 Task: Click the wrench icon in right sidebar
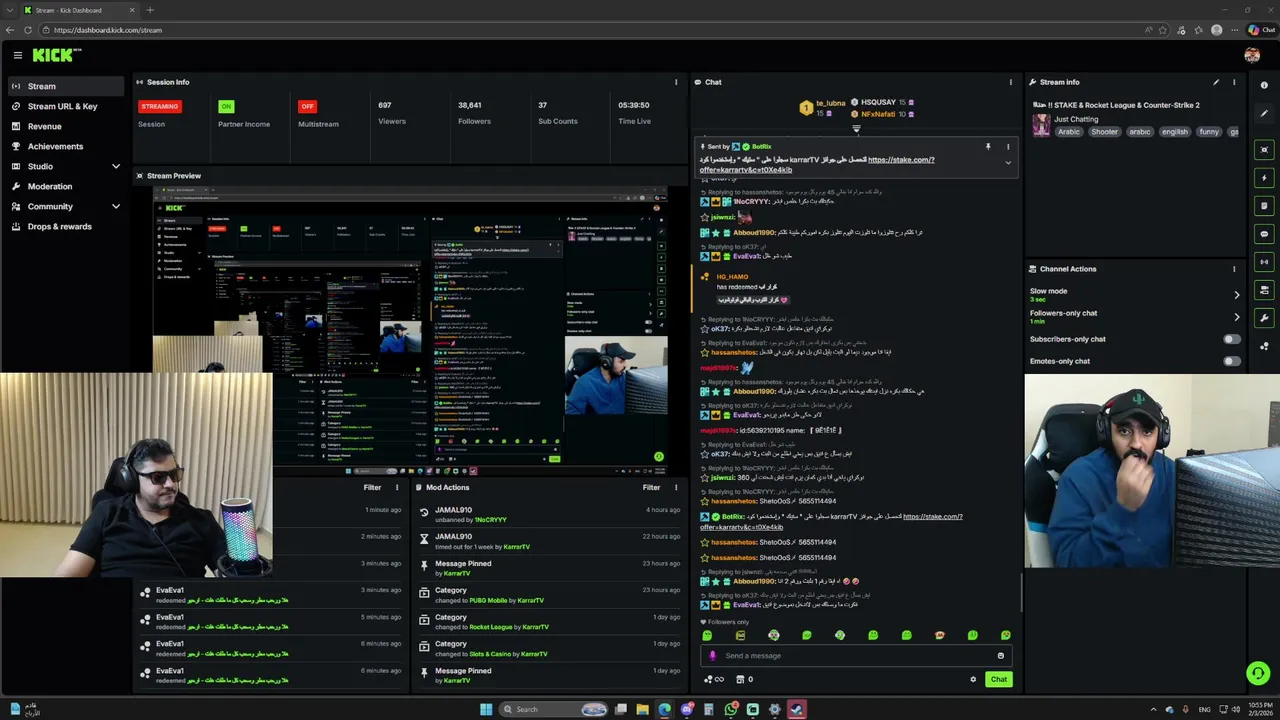pyautogui.click(x=1264, y=318)
